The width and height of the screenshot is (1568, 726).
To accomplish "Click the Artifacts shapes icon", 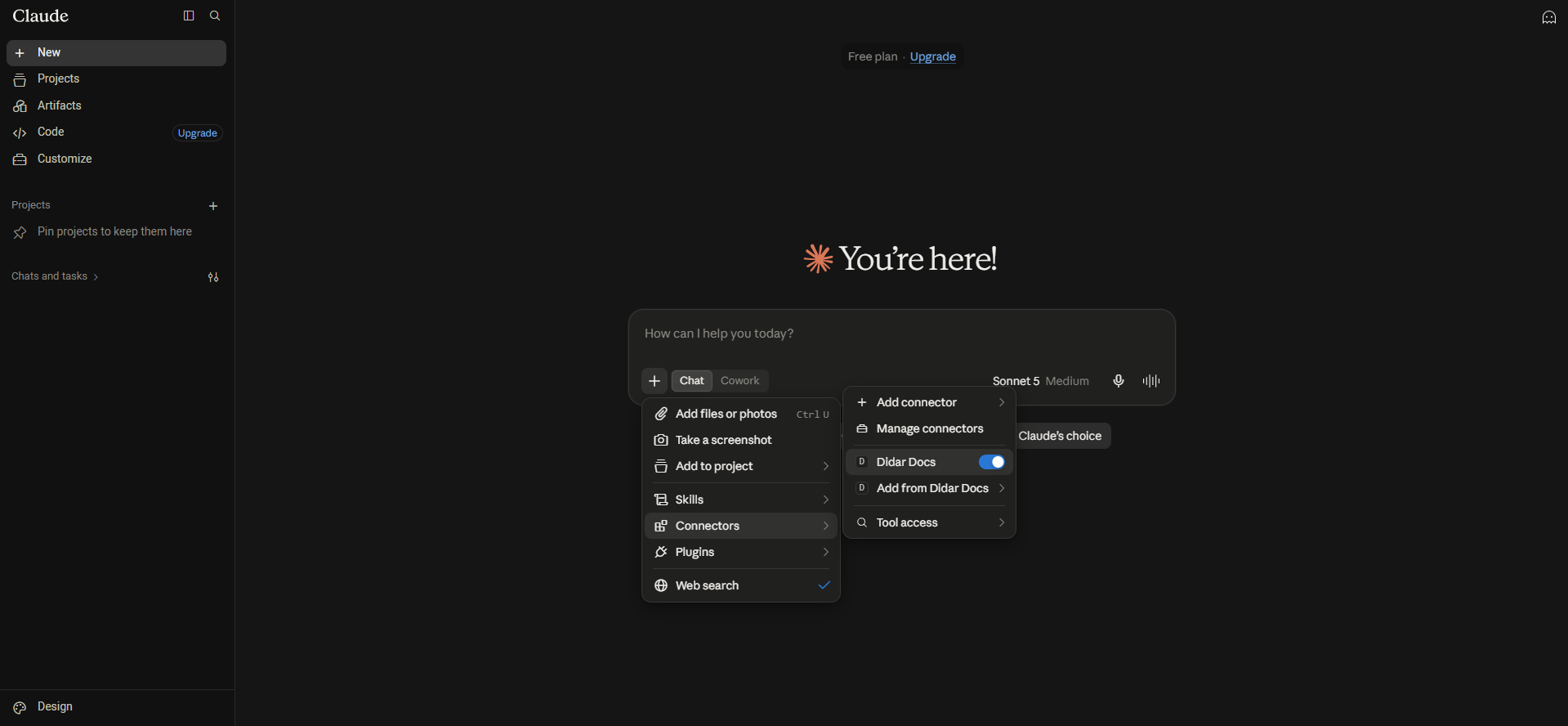I will click(20, 106).
